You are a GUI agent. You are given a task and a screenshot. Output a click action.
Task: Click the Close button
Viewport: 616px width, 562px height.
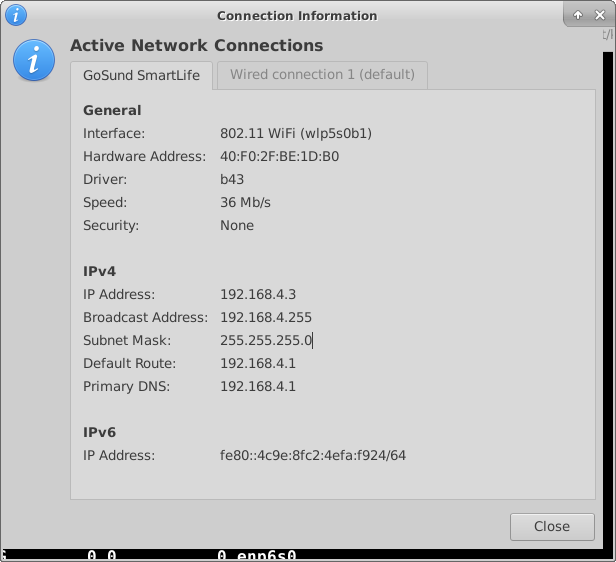[x=552, y=526]
